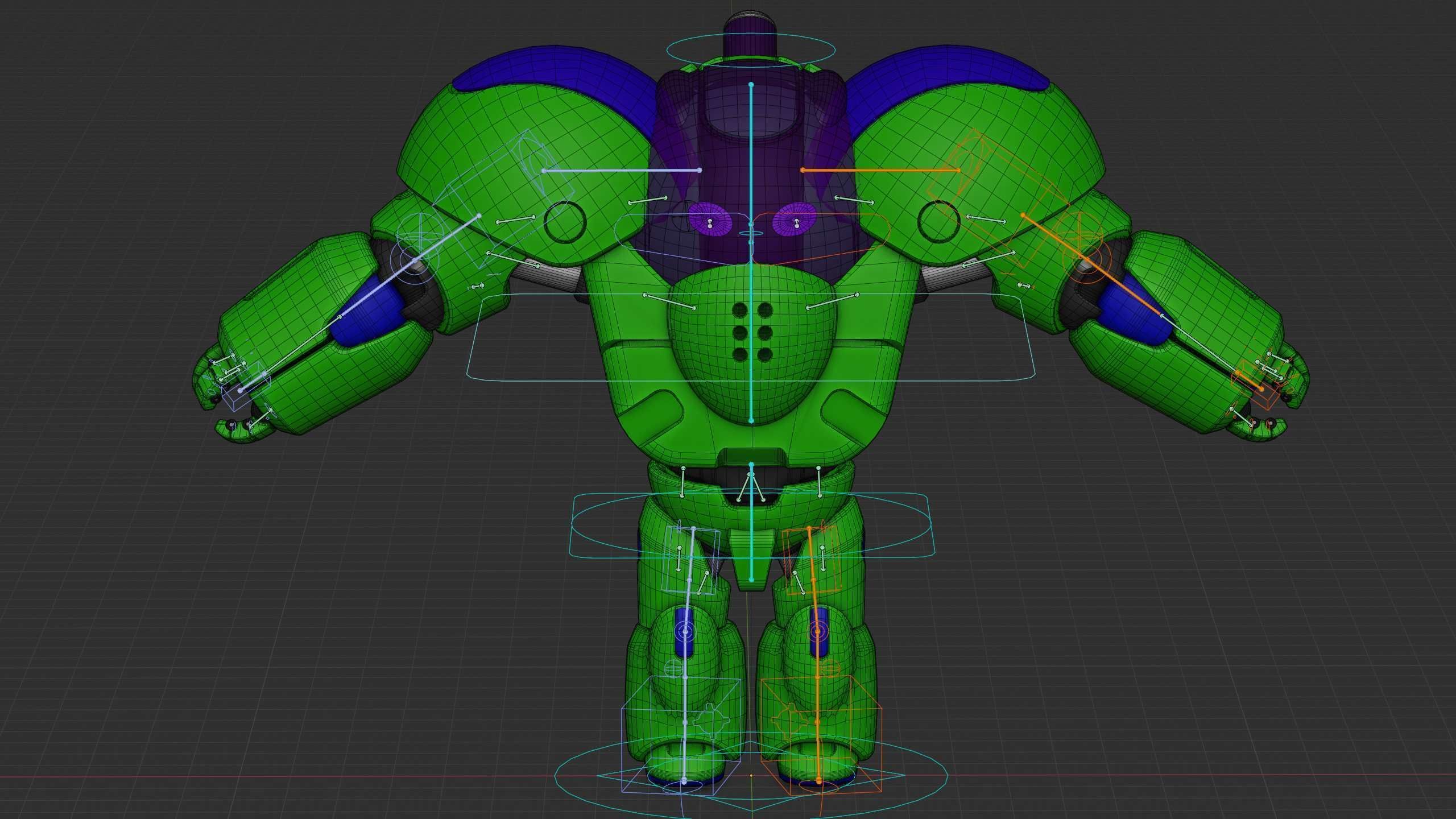Screen dimensions: 1456x819
Task: Click the white chest bone on the lavender side
Action: 669,301
